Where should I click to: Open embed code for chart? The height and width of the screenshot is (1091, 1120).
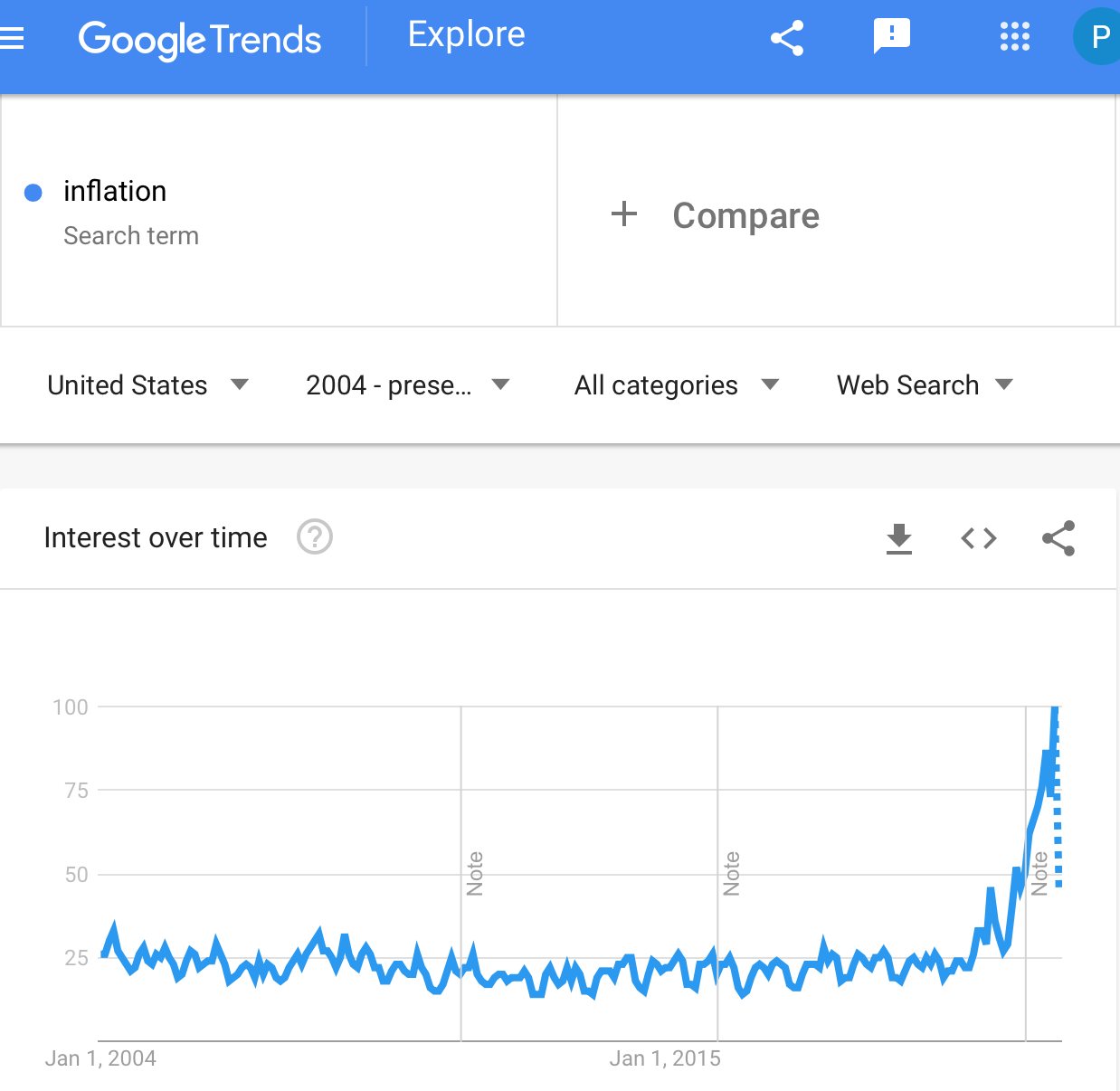pos(979,538)
